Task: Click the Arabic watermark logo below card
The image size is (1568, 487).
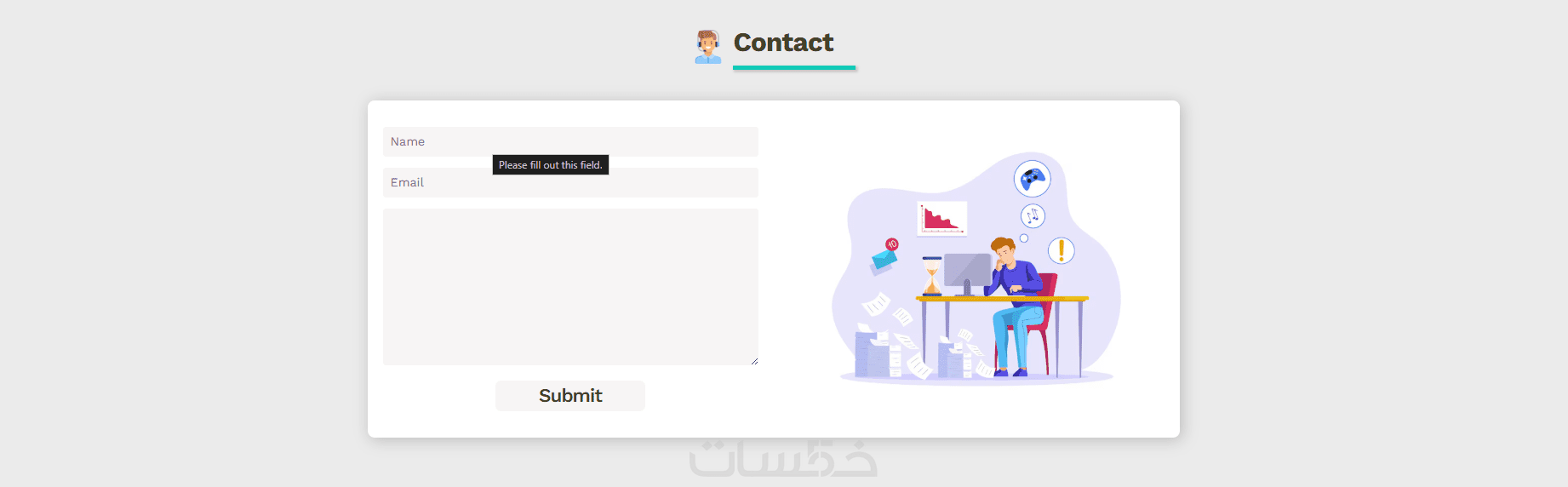Action: [x=783, y=458]
